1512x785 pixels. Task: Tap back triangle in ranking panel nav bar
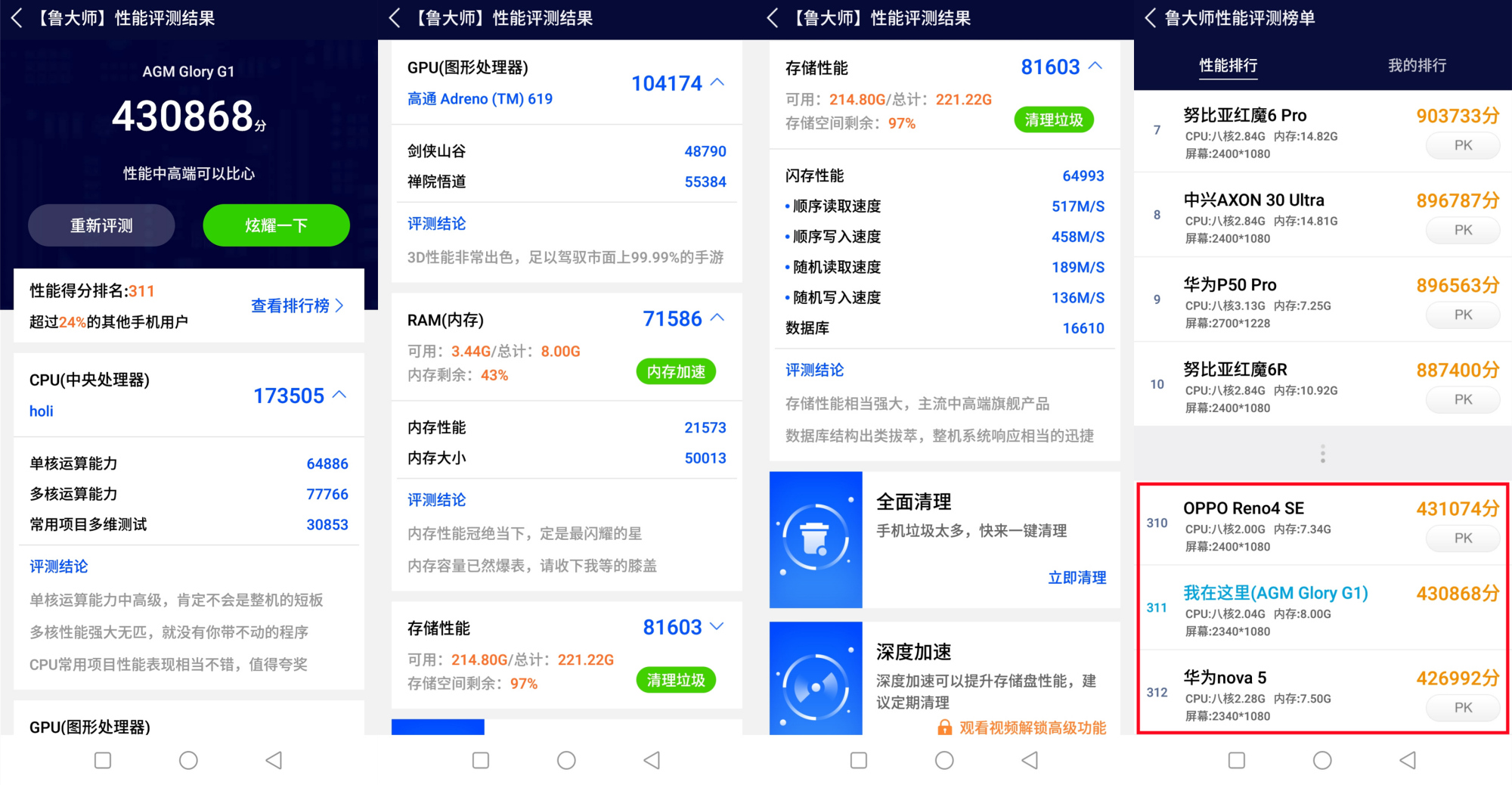click(1408, 760)
